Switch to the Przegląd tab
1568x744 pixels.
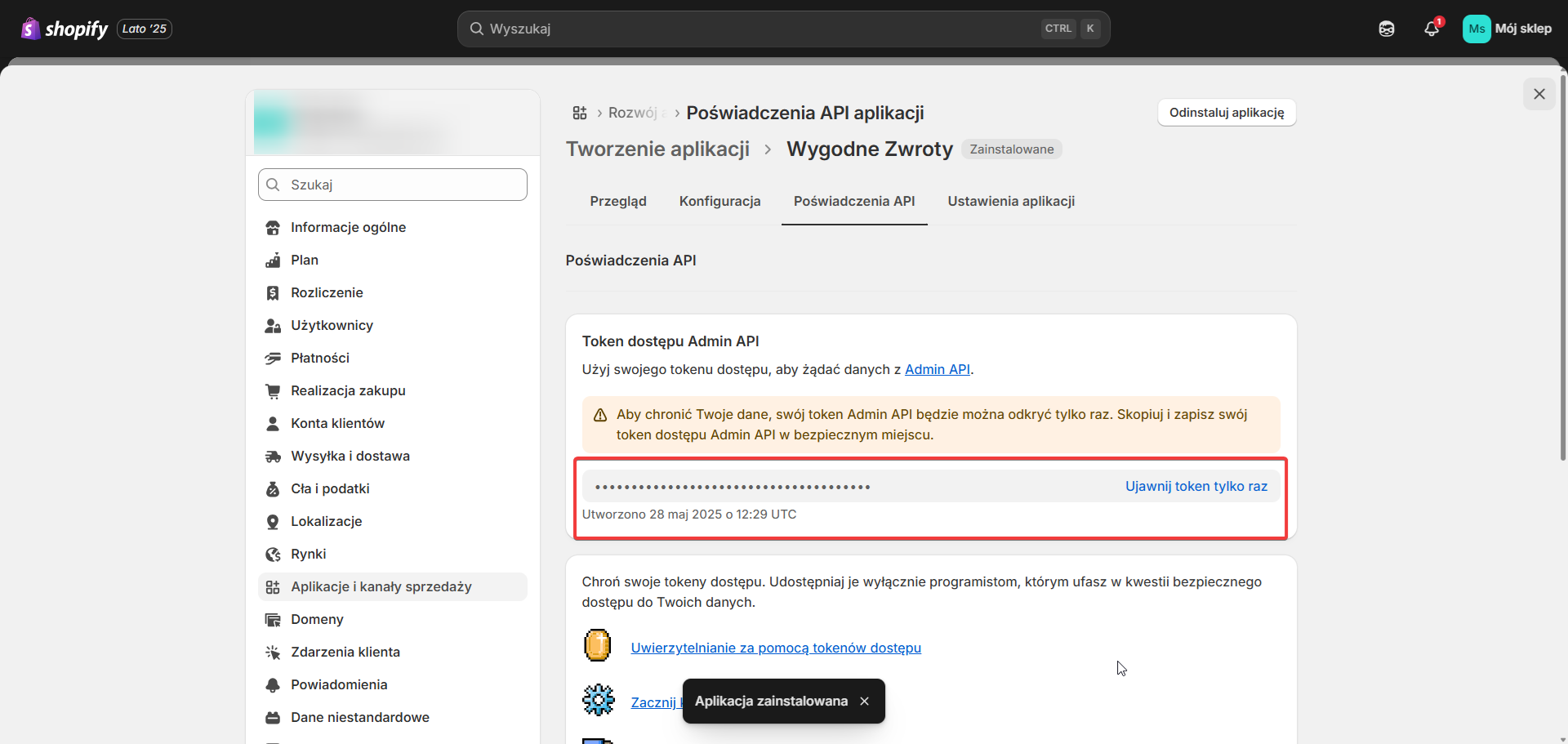click(x=618, y=201)
